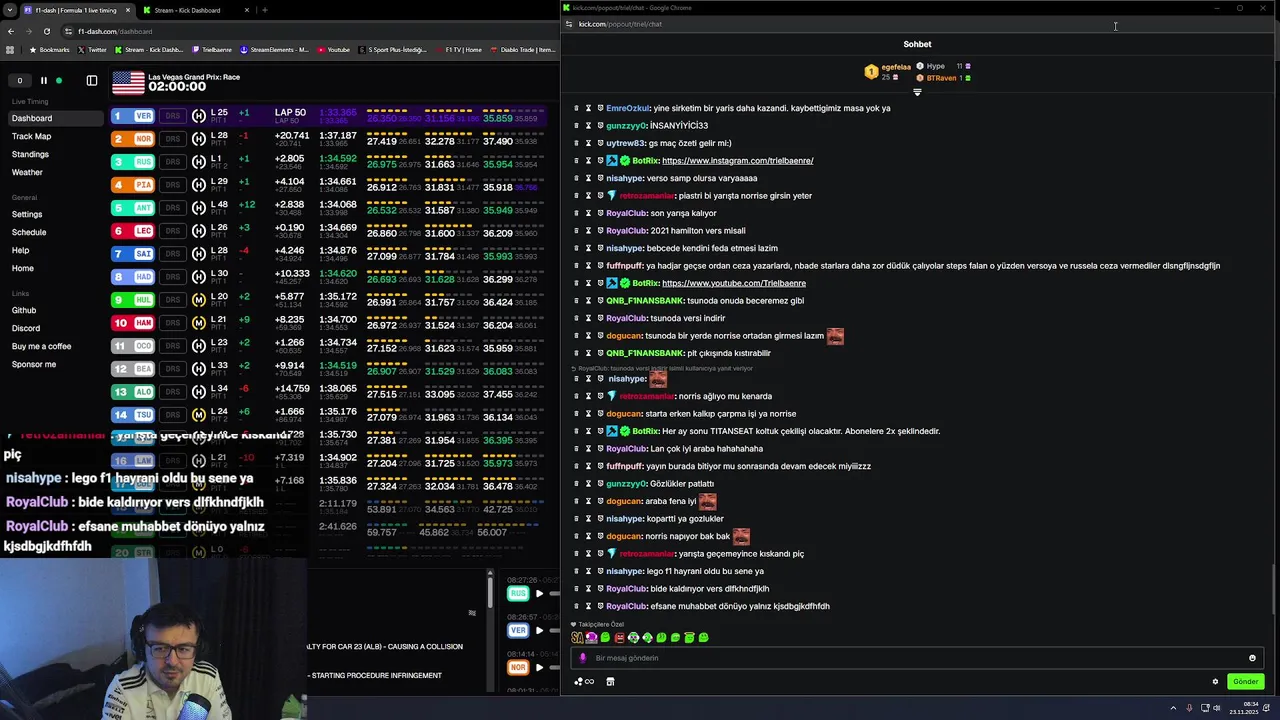1280x720 pixels.
Task: Open the Twitter bookmark
Action: (92, 50)
